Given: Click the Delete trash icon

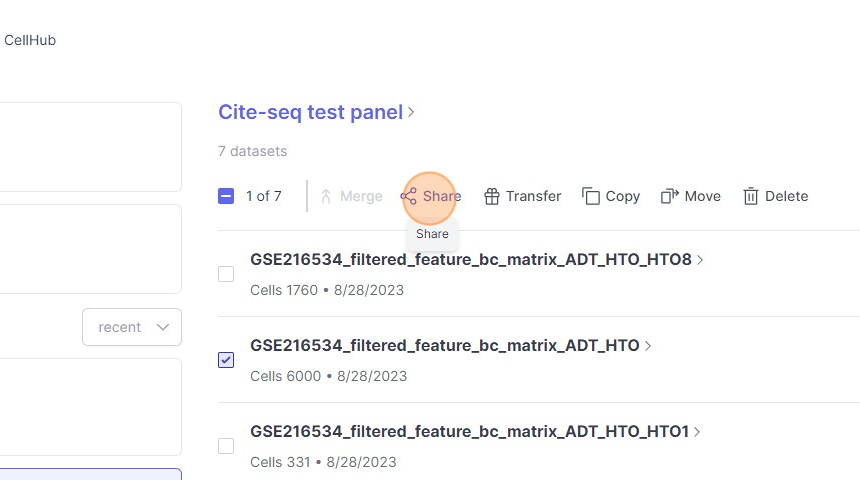Looking at the screenshot, I should click(x=751, y=196).
